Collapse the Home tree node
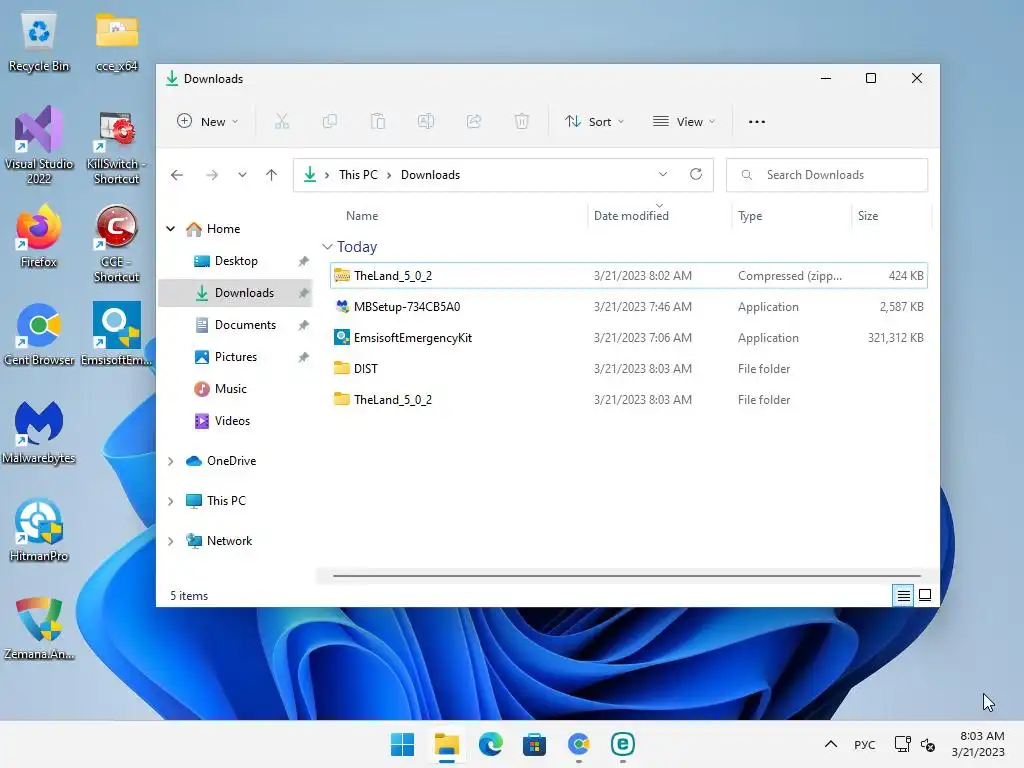The width and height of the screenshot is (1024, 768). pyautogui.click(x=170, y=229)
